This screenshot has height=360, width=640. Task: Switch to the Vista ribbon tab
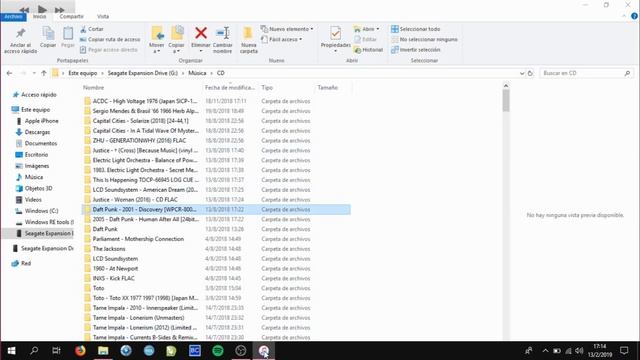click(x=103, y=17)
